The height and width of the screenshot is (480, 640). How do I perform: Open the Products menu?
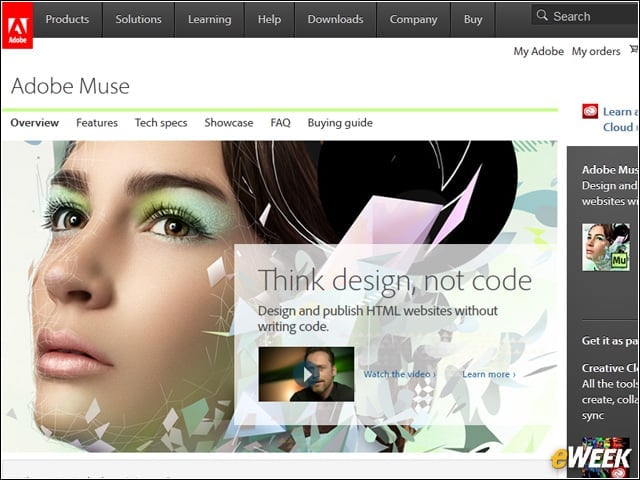[x=67, y=19]
